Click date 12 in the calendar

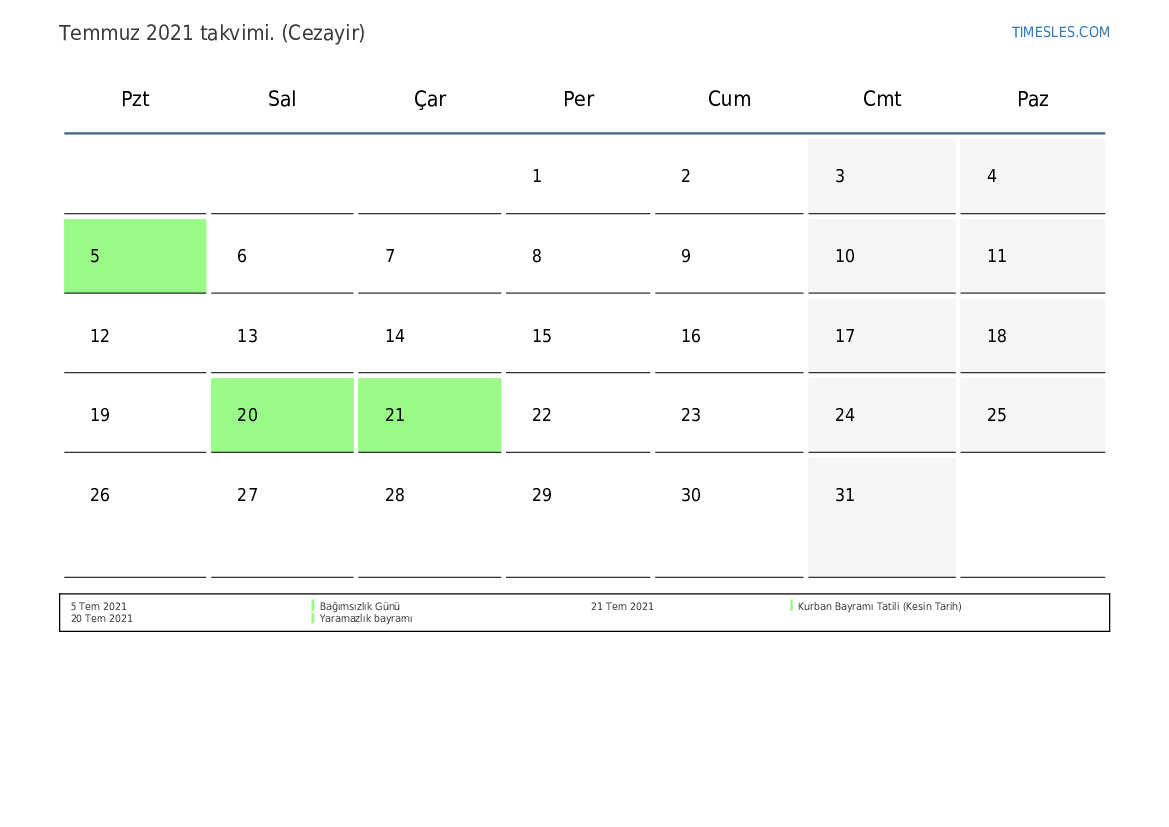135,336
